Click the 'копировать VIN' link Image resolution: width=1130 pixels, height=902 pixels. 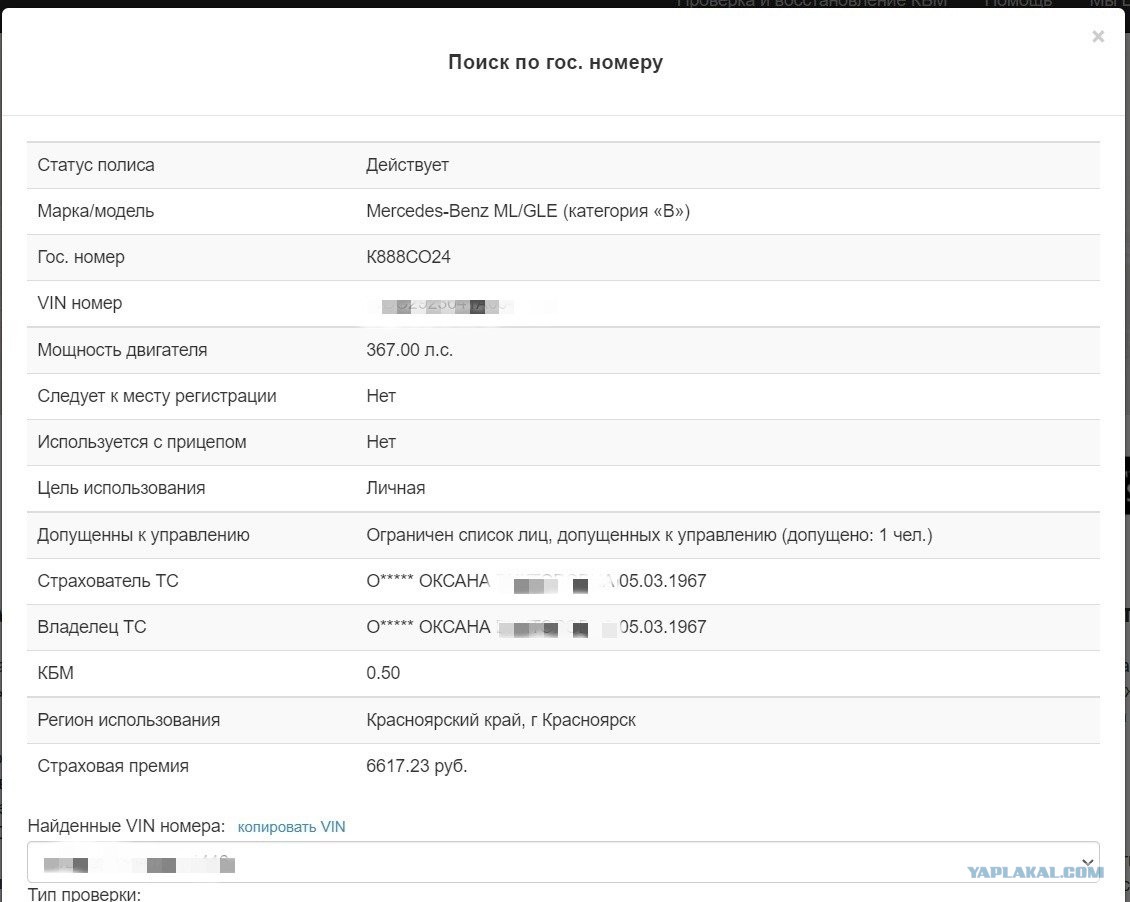tap(291, 827)
